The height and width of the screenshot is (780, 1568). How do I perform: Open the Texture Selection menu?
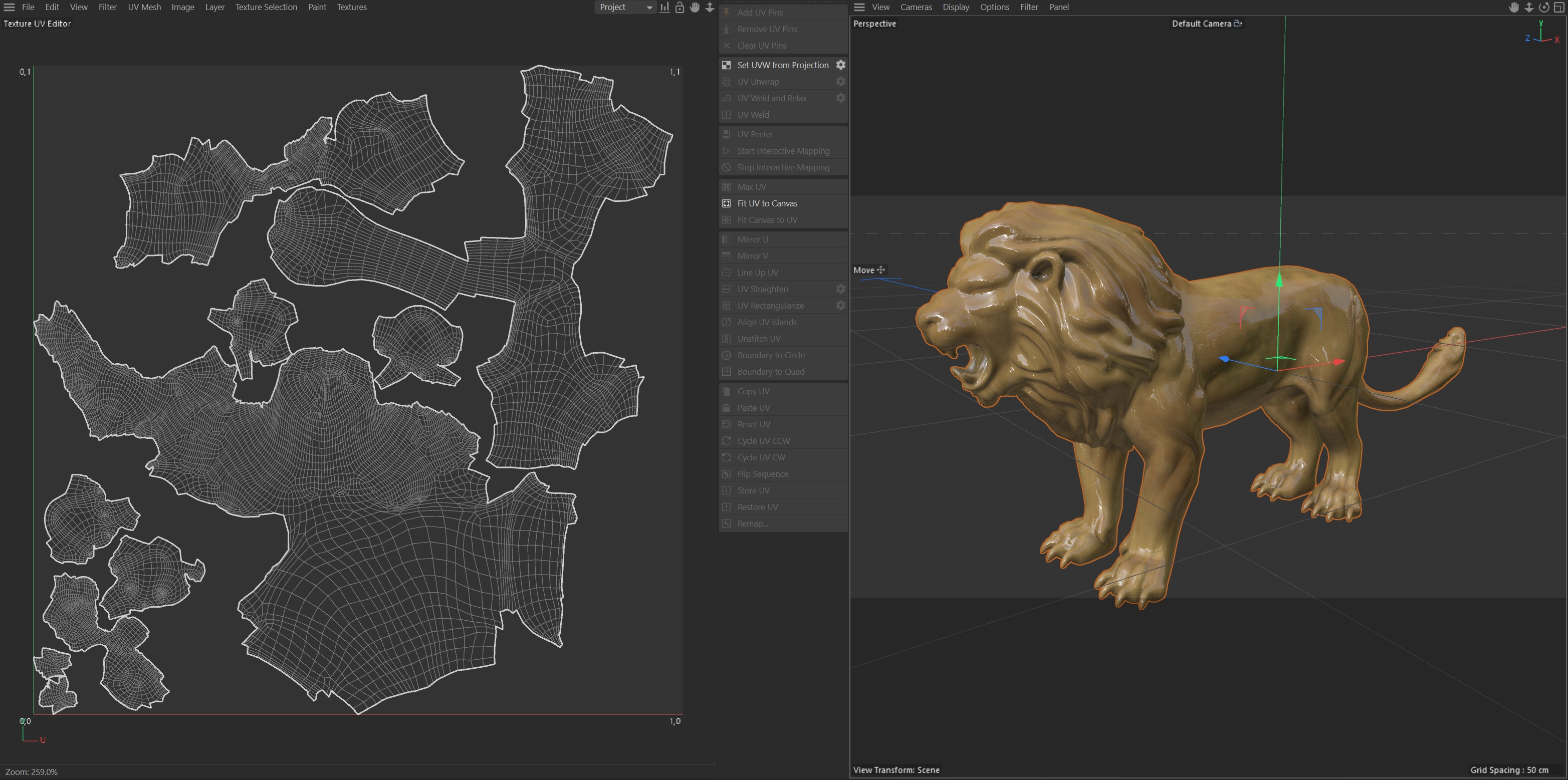tap(266, 8)
